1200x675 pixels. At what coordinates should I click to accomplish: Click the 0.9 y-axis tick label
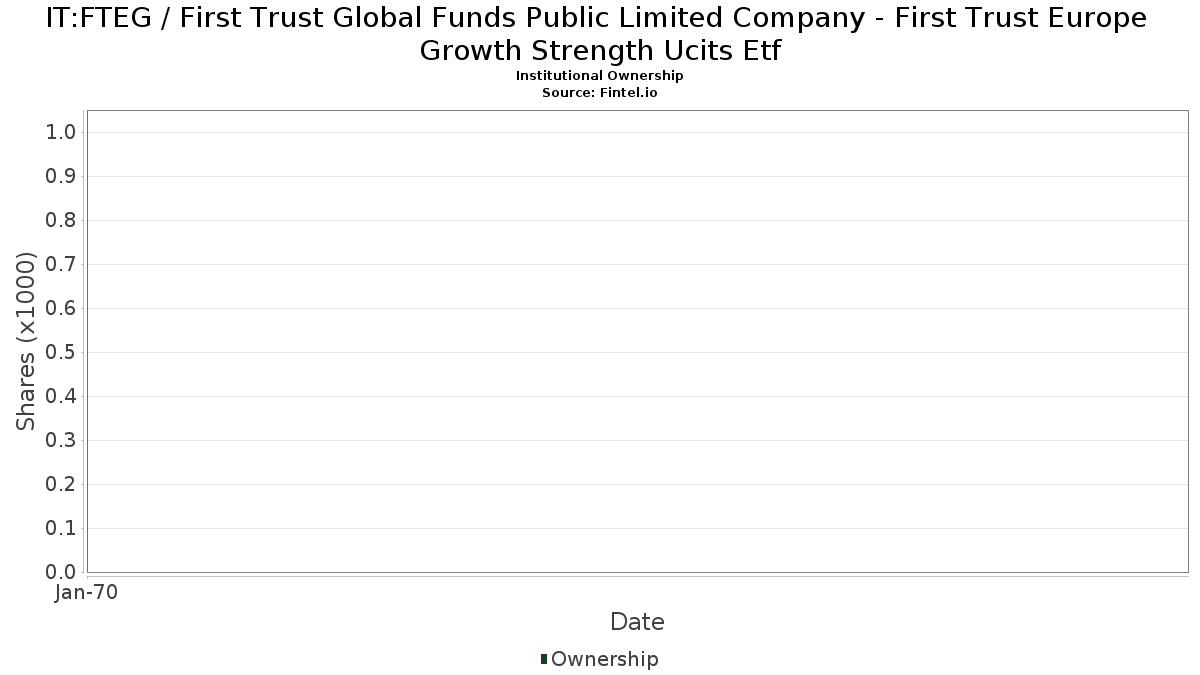(63, 177)
